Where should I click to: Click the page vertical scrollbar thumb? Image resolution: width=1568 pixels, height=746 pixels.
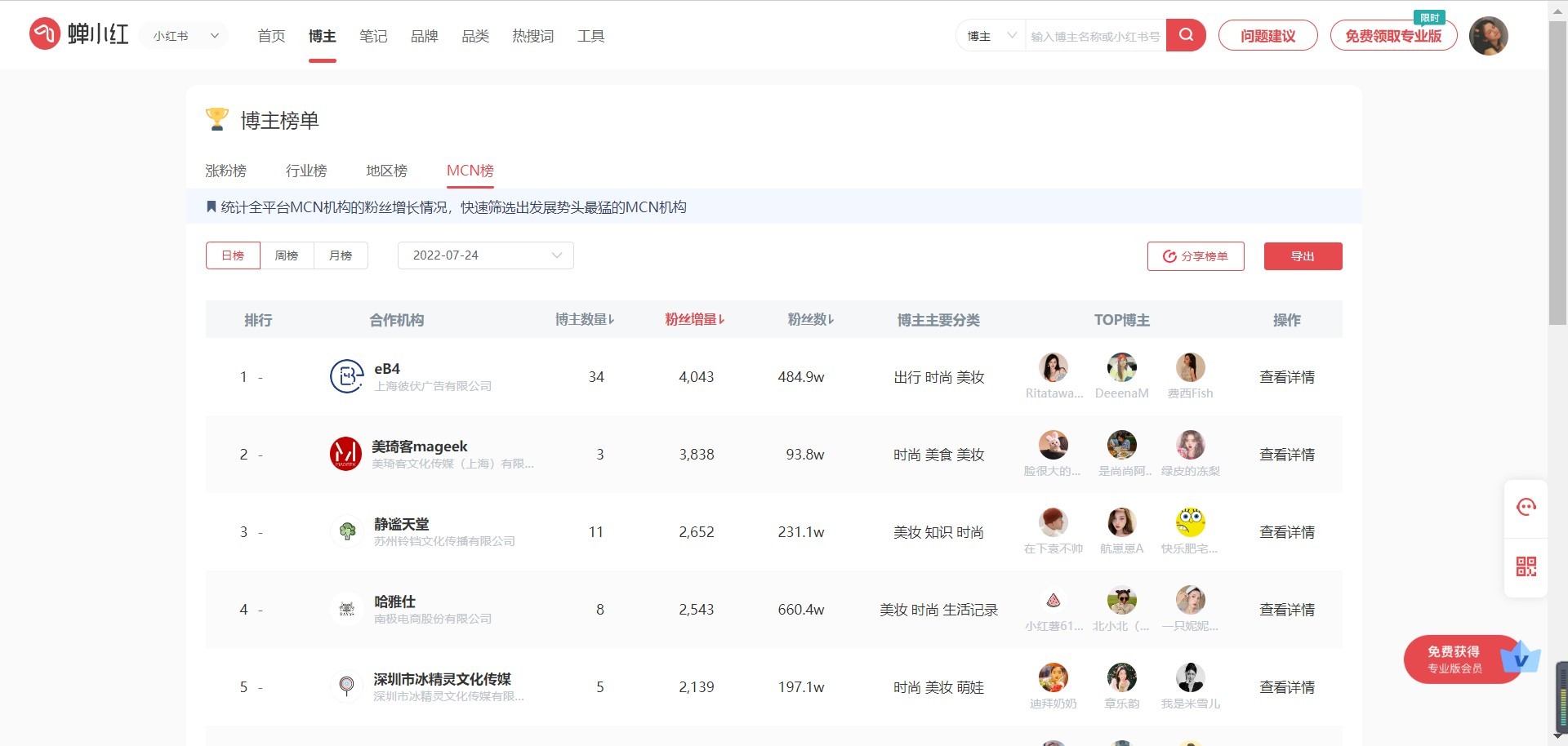click(x=1558, y=171)
